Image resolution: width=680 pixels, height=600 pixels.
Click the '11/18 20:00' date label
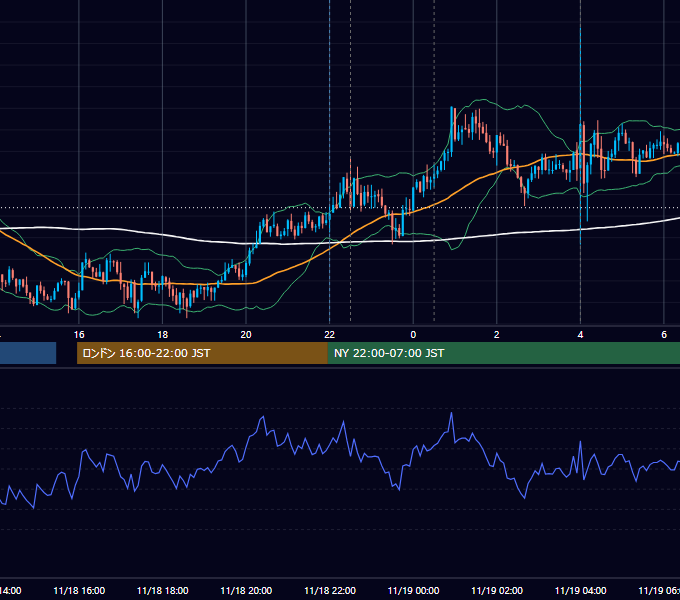click(x=246, y=590)
